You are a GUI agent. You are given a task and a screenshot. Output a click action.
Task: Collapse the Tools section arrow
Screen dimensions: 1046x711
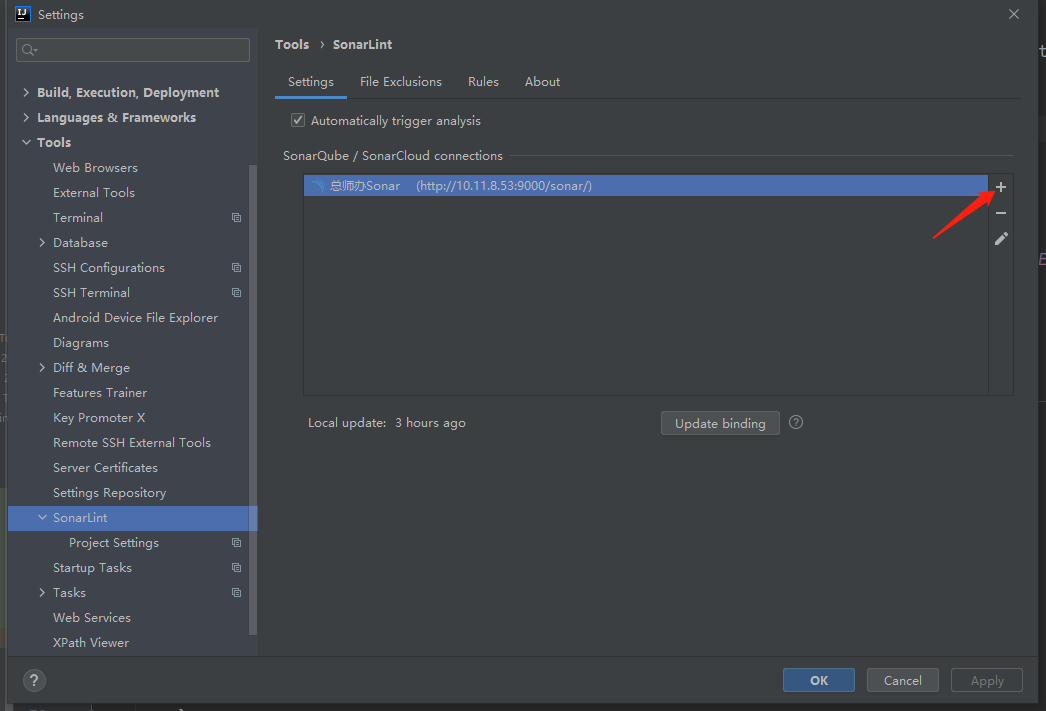[x=26, y=142]
